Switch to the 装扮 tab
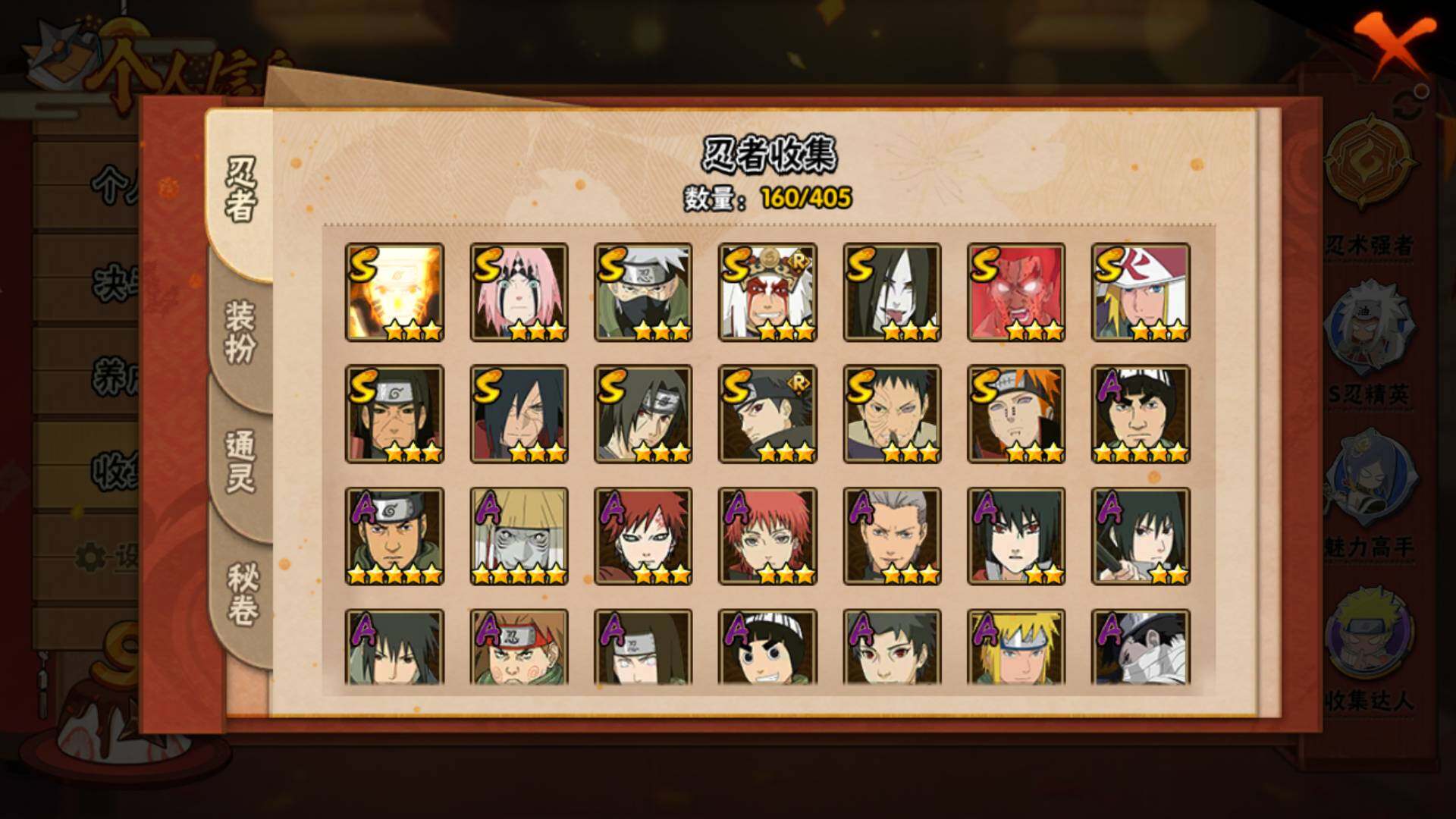Image resolution: width=1456 pixels, height=819 pixels. coord(240,332)
